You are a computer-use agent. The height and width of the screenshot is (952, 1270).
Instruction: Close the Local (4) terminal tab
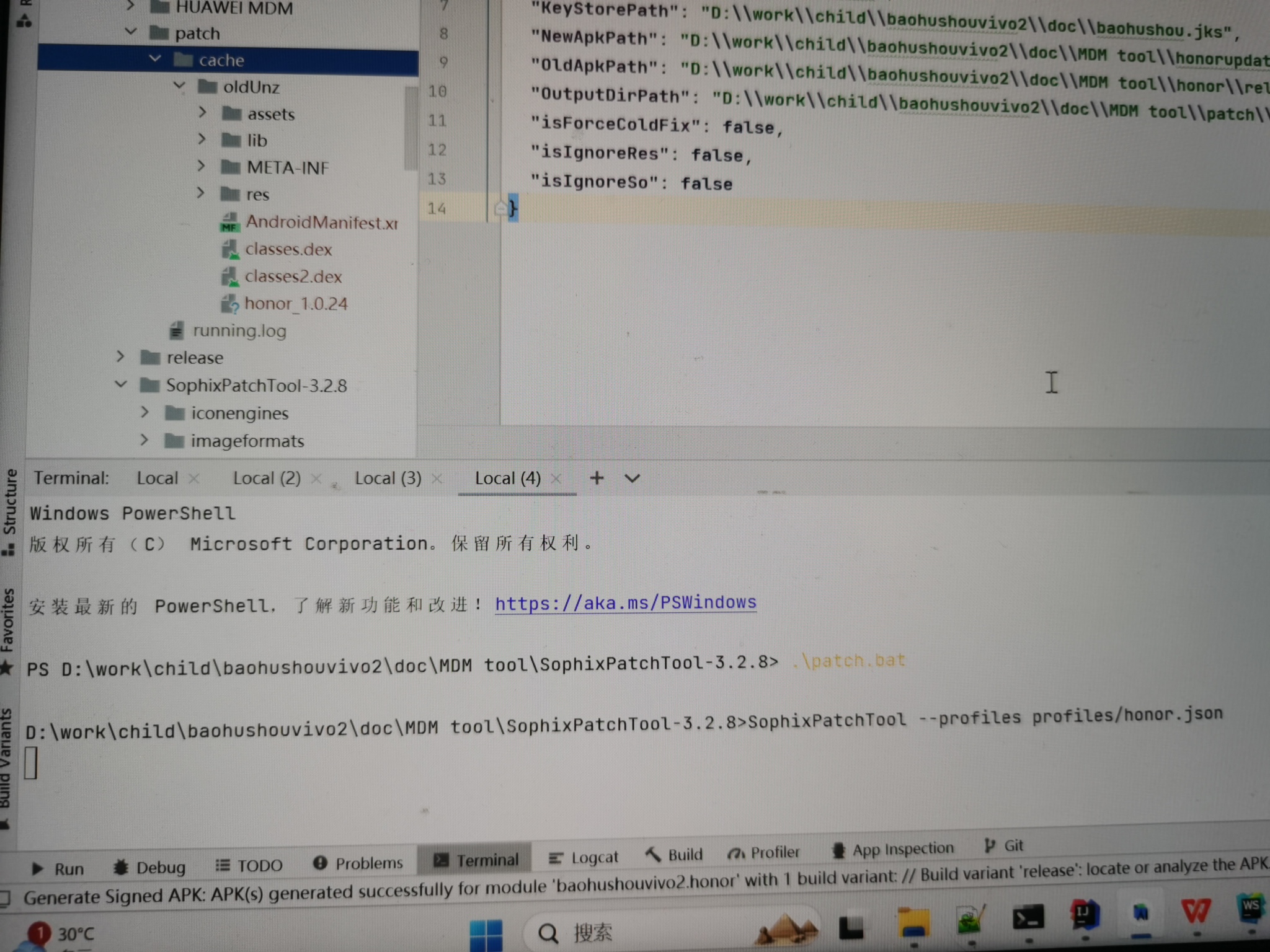(556, 478)
